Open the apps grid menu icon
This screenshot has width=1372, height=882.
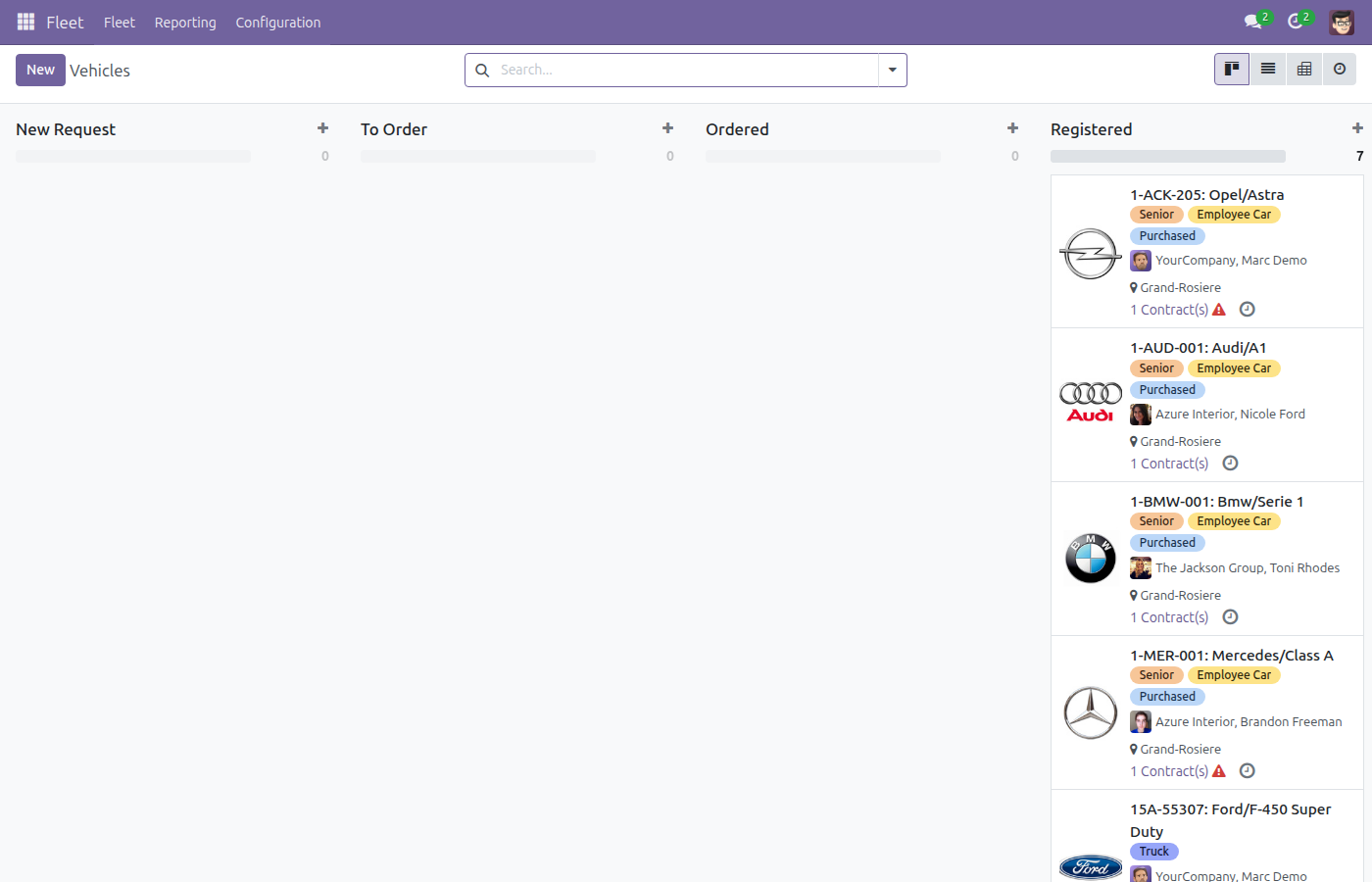click(x=26, y=22)
